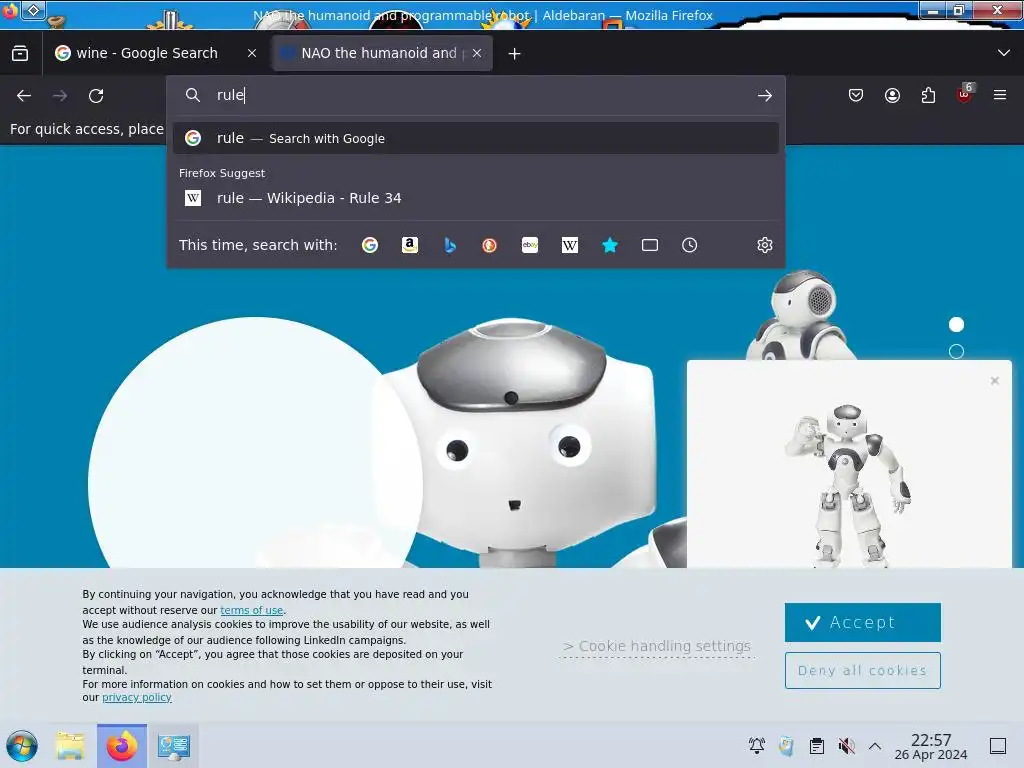Close wine - Google Search tab
Viewport: 1024px width, 768px height.
(x=252, y=54)
